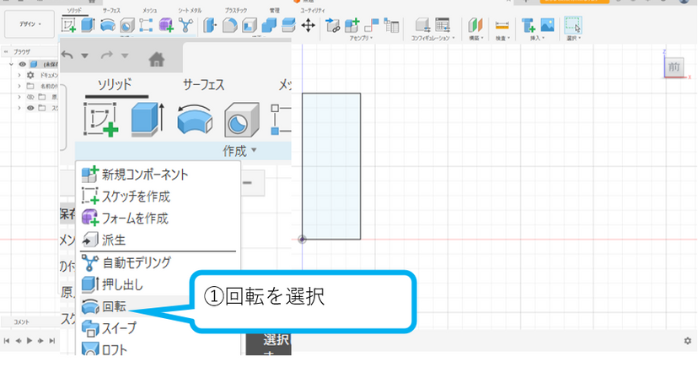
Task: Click the large Extrude cube icon in the inset
Action: point(148,119)
